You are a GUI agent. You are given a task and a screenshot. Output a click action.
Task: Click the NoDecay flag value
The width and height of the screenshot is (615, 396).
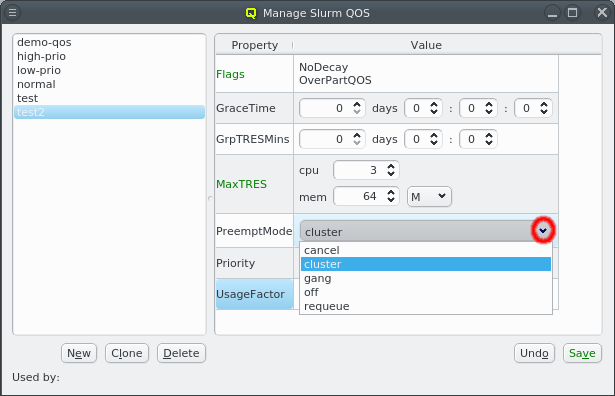[x=324, y=67]
